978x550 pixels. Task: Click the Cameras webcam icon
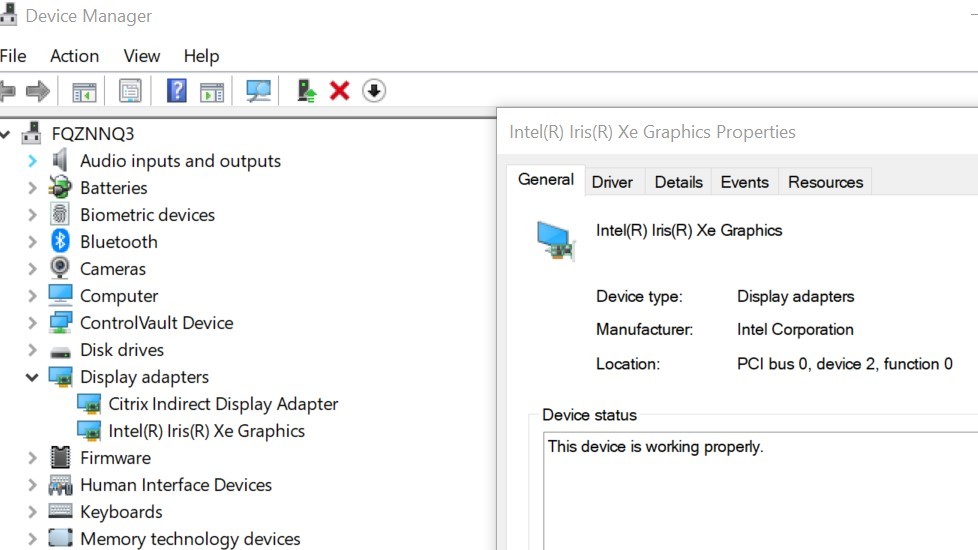(60, 268)
